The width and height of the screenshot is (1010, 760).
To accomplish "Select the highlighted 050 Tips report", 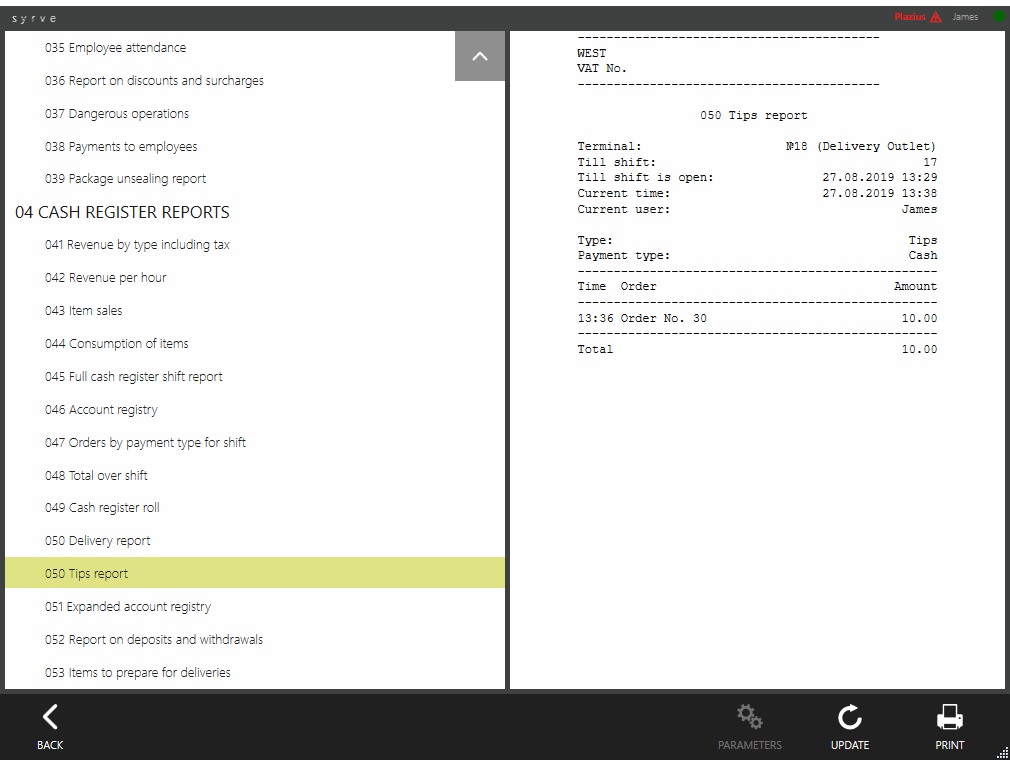I will (86, 574).
